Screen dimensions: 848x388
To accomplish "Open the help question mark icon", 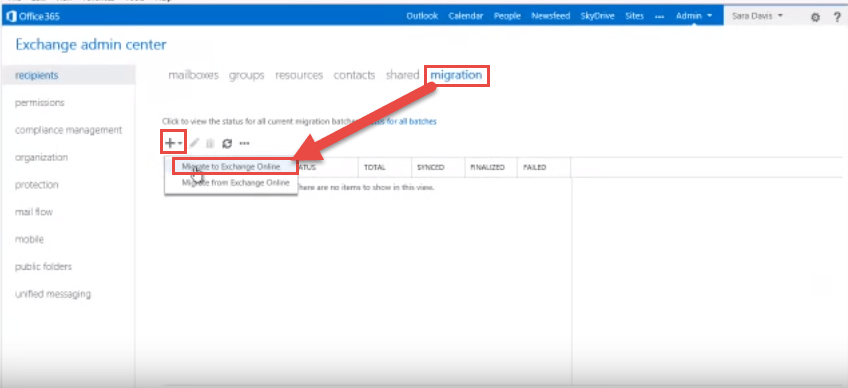I will pyautogui.click(x=837, y=17).
